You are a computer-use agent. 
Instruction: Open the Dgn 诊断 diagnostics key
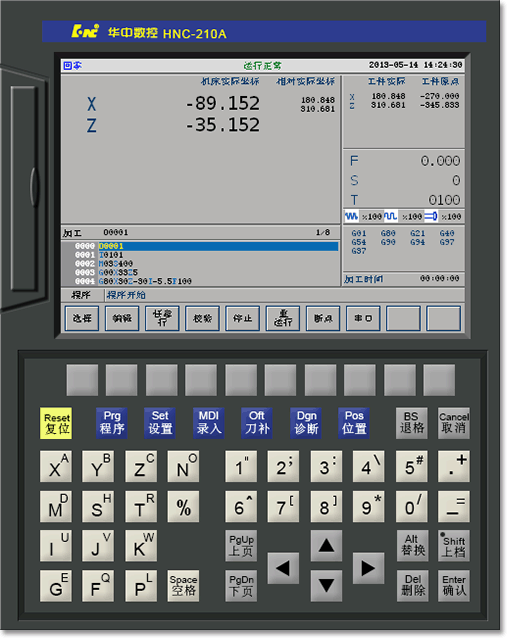pyautogui.click(x=306, y=424)
